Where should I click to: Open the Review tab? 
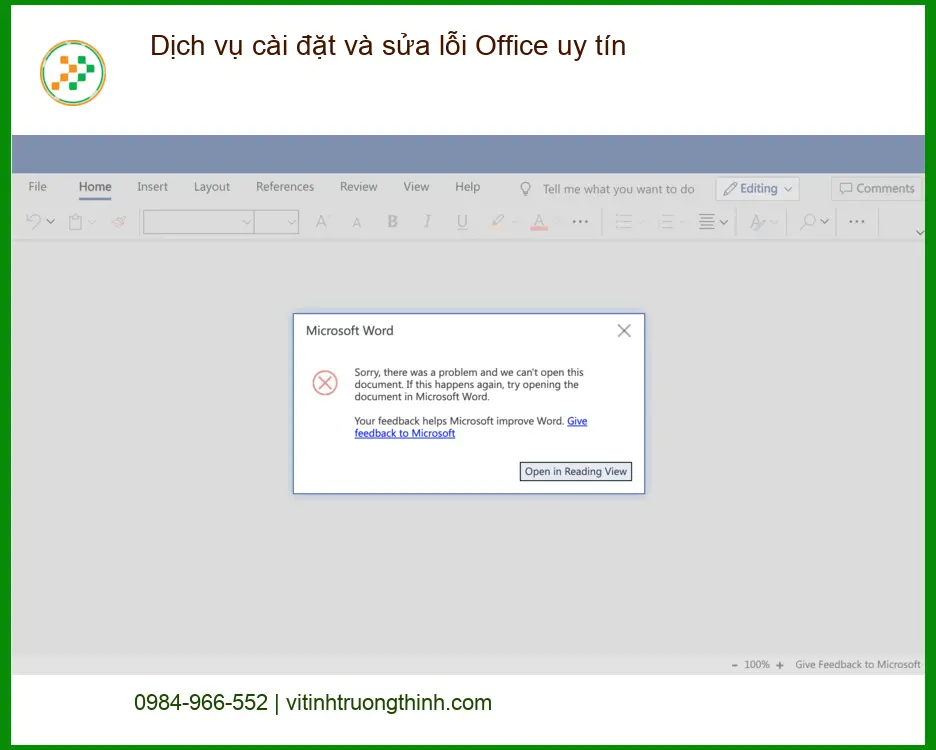[358, 187]
